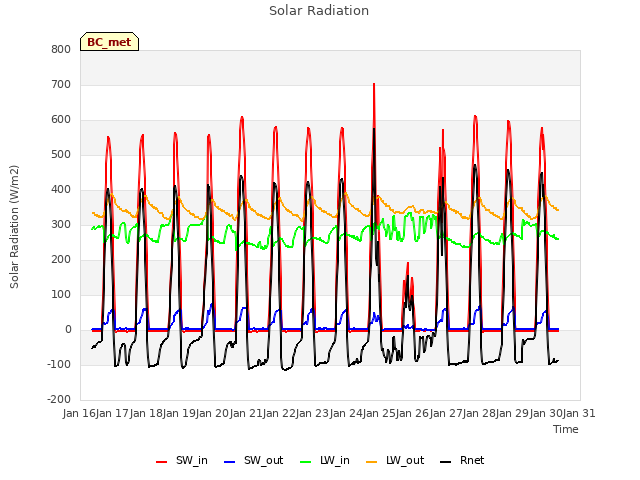Click the Jan 30 x-axis date label
640x480 pixels.
(546, 413)
